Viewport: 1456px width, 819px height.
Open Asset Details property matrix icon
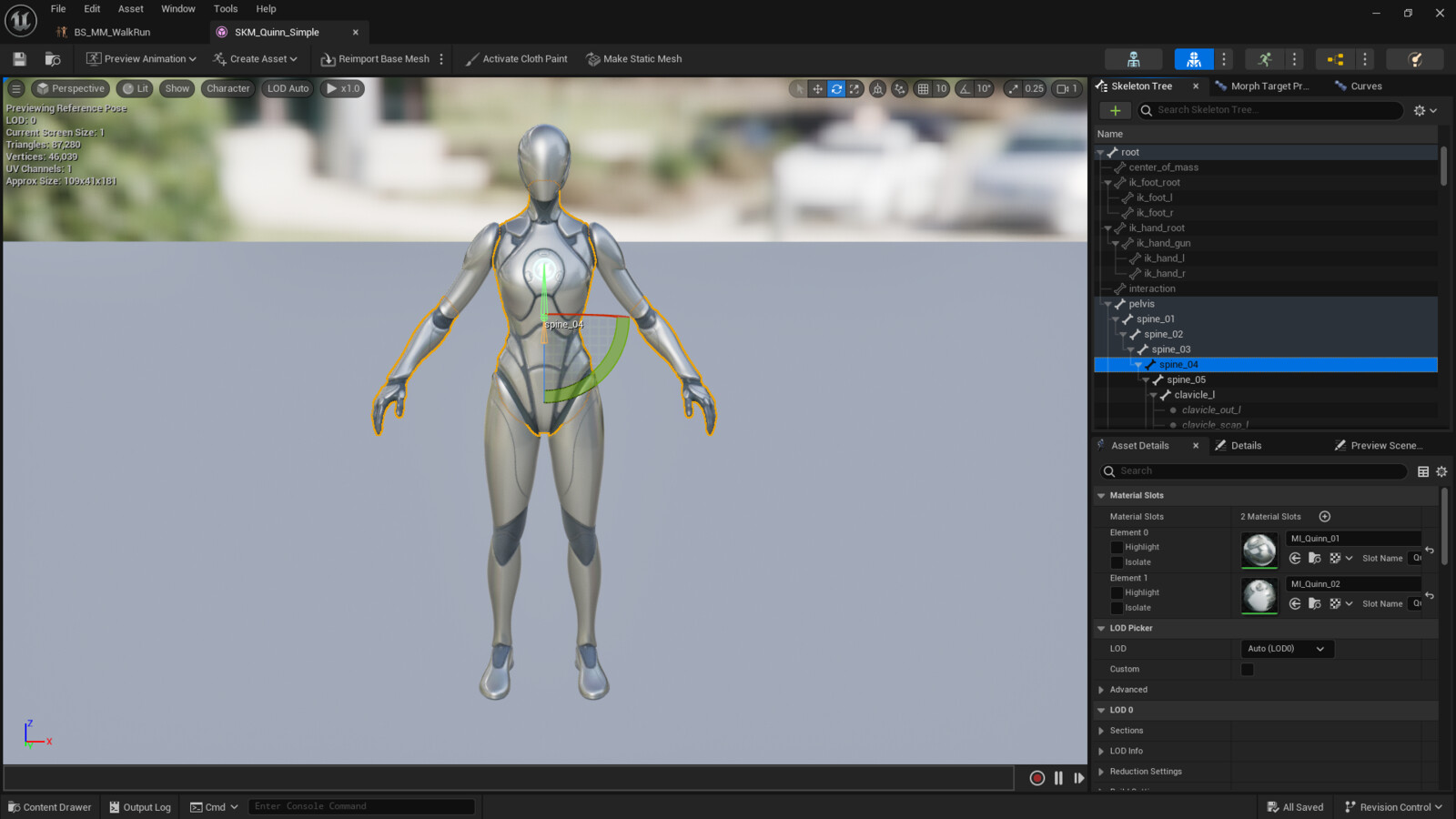click(1423, 471)
